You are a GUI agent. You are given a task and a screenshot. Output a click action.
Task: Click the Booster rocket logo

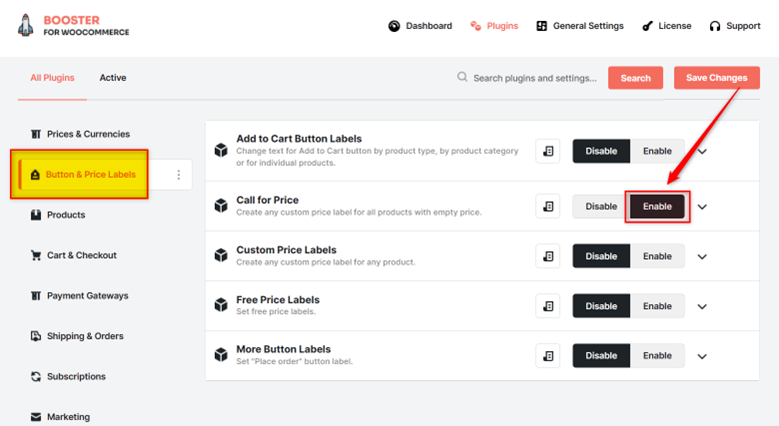tap(26, 25)
